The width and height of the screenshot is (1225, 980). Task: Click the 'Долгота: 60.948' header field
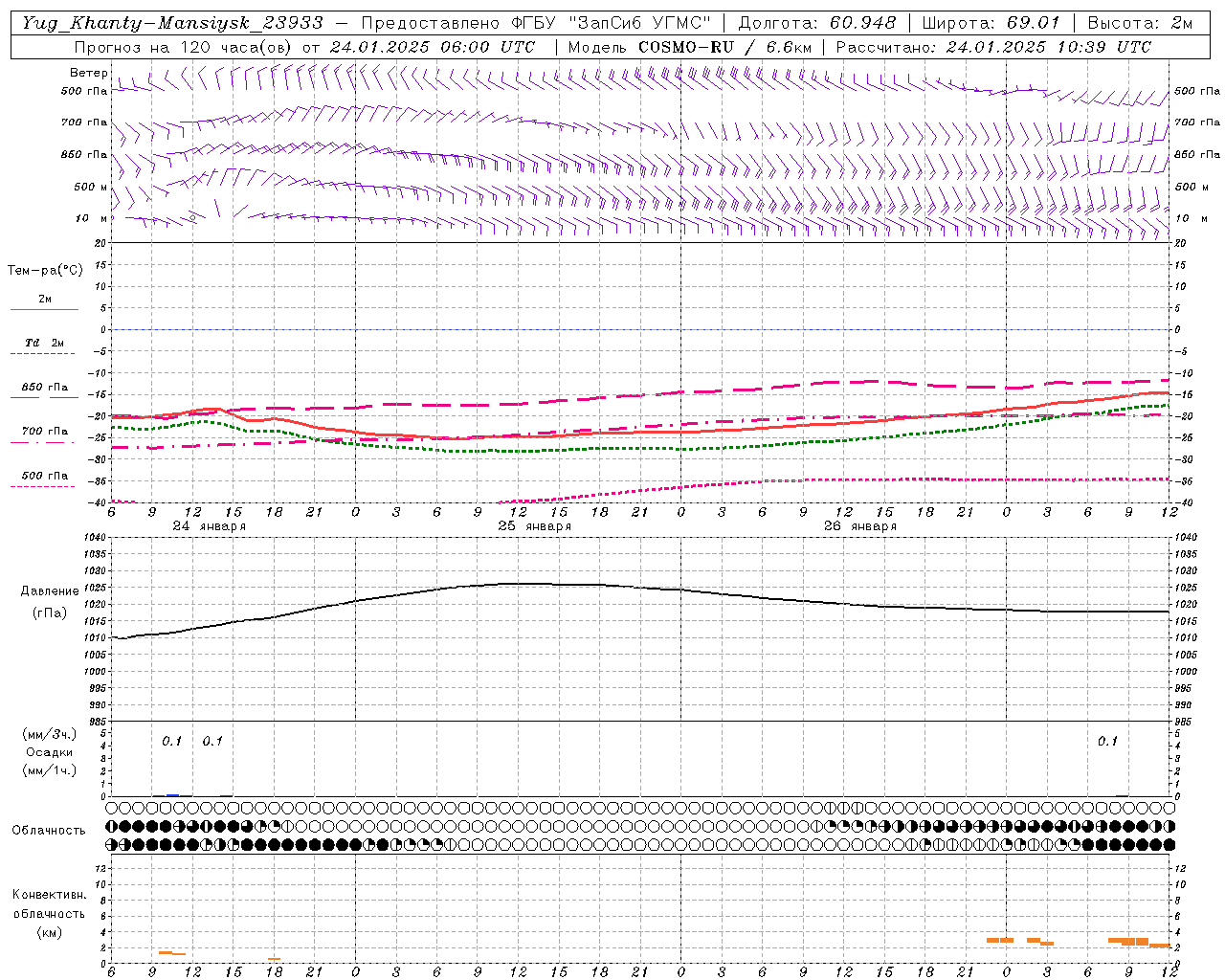[x=817, y=23]
